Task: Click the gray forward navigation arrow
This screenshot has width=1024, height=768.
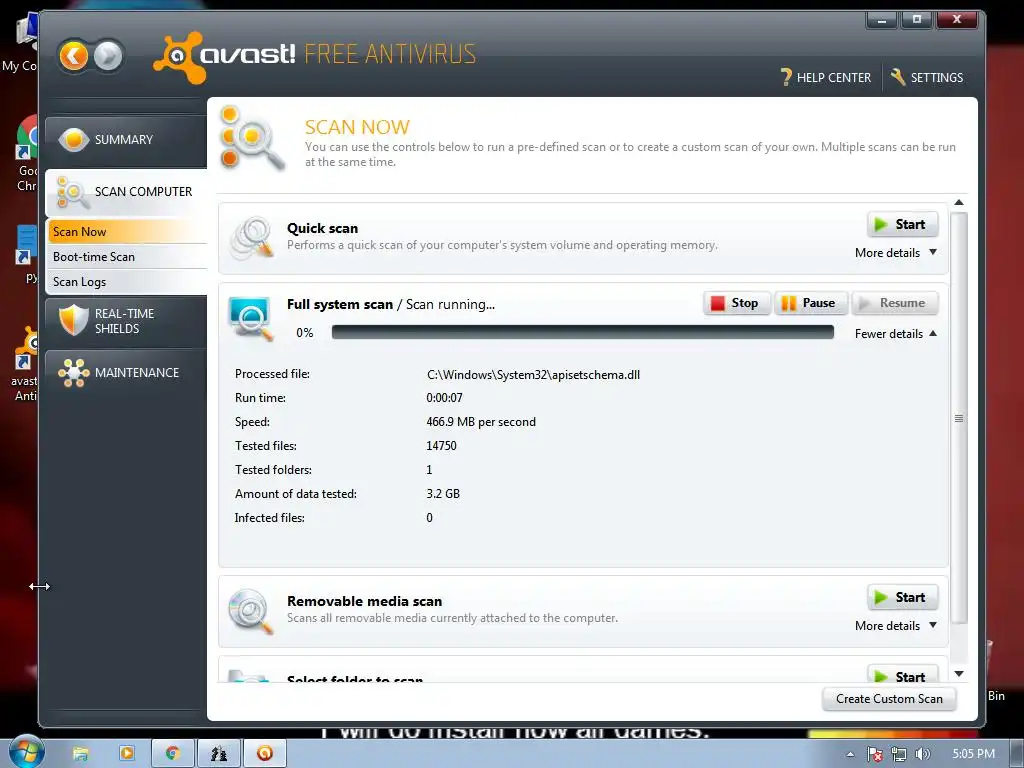Action: (x=108, y=56)
